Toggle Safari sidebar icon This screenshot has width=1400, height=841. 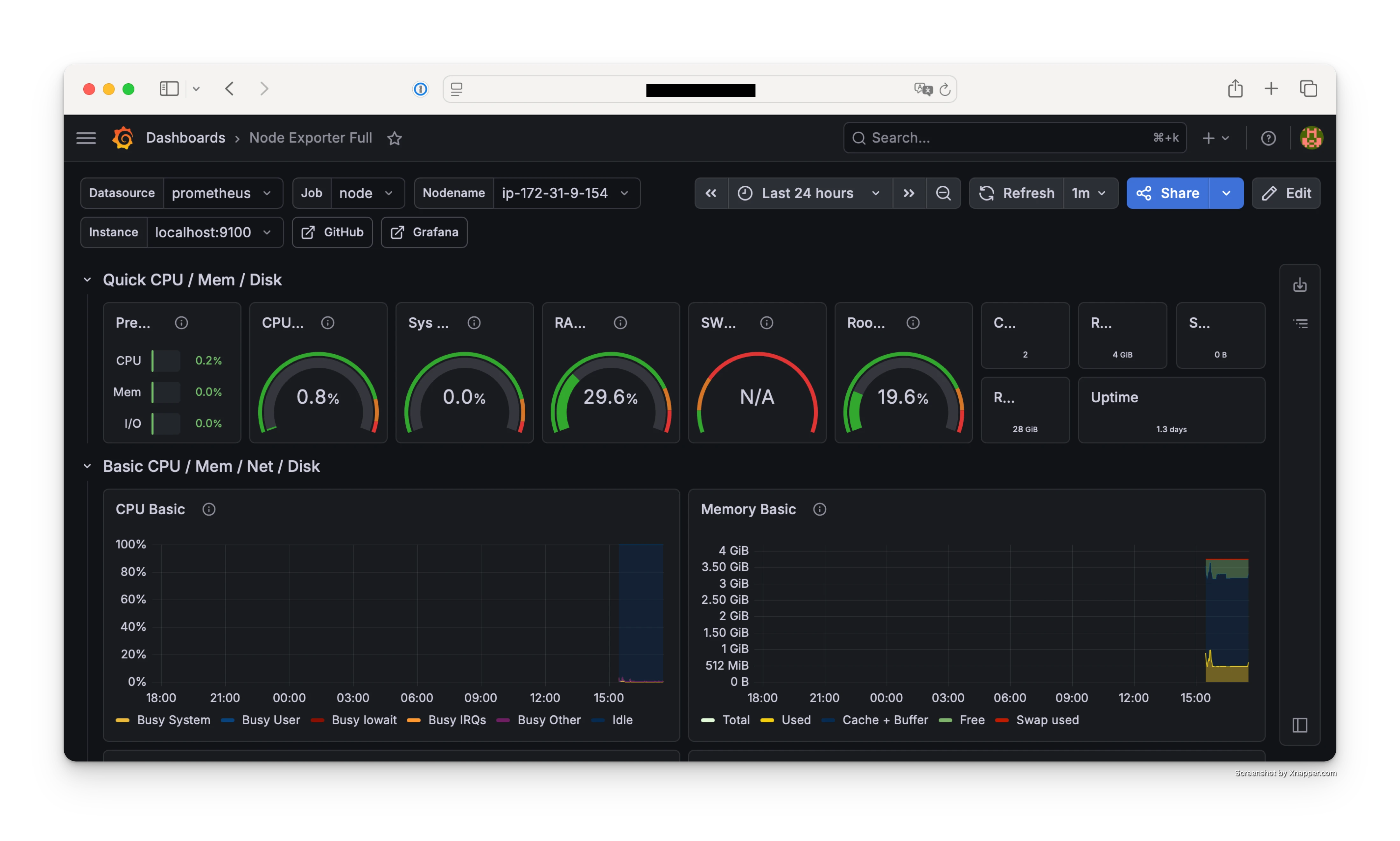click(x=169, y=88)
